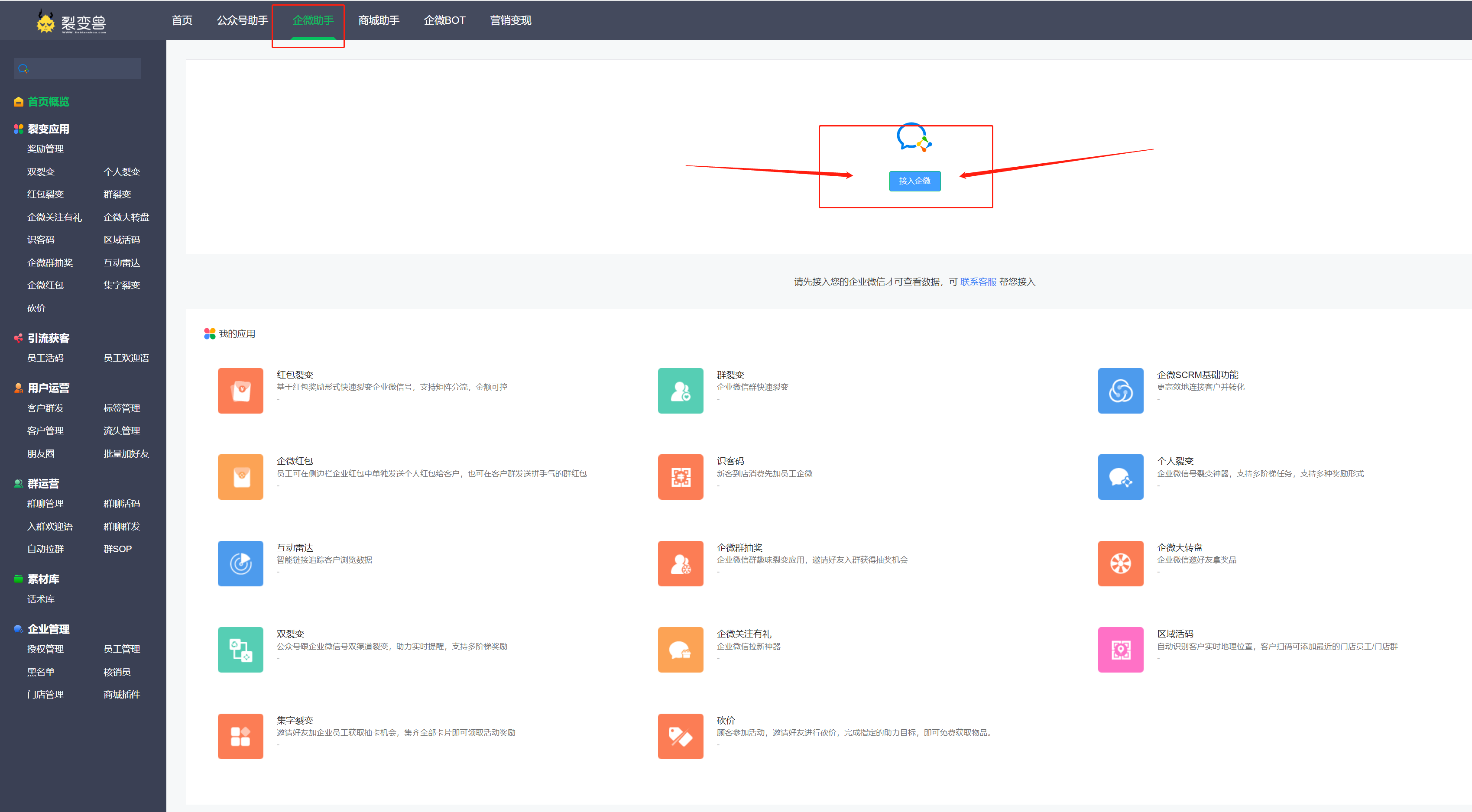Open 员工活码 in the sidebar
1472x812 pixels.
[45, 358]
